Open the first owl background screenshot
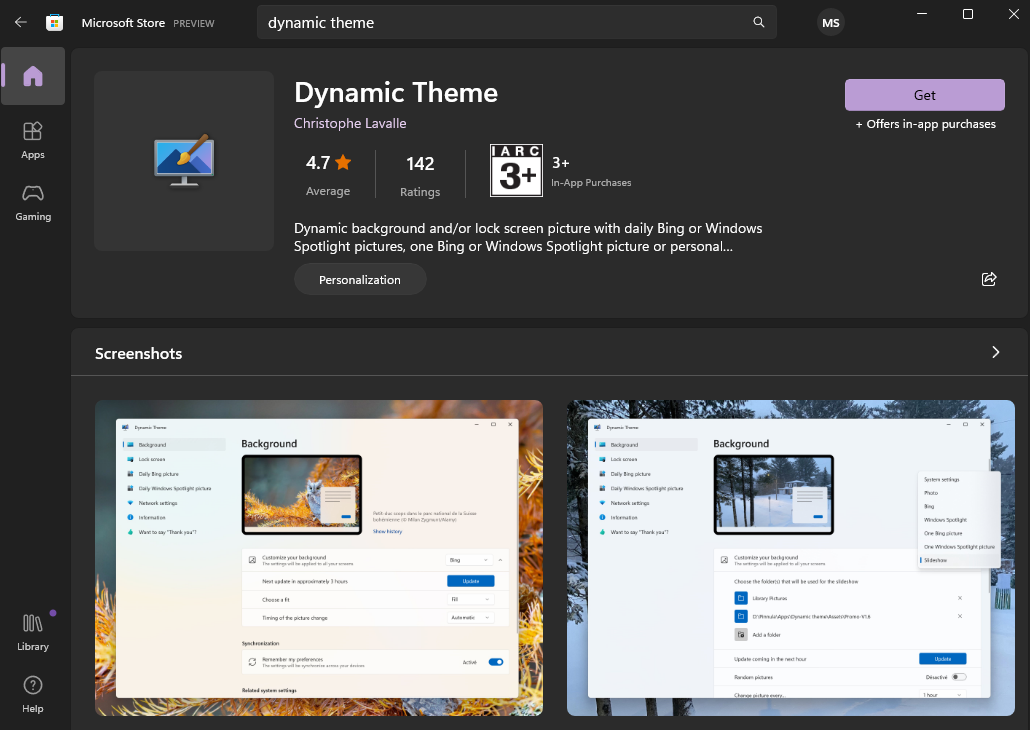The height and width of the screenshot is (730, 1030). click(319, 557)
